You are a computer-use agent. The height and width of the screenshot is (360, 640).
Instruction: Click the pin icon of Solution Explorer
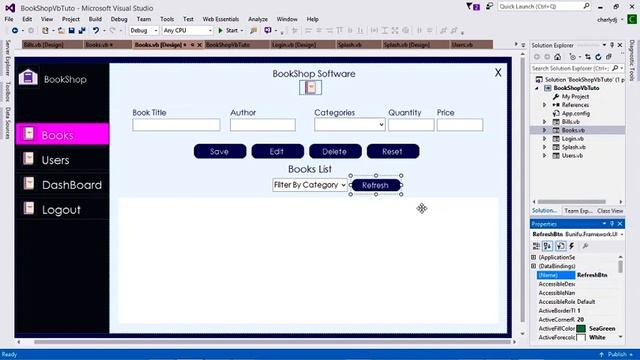coord(612,45)
